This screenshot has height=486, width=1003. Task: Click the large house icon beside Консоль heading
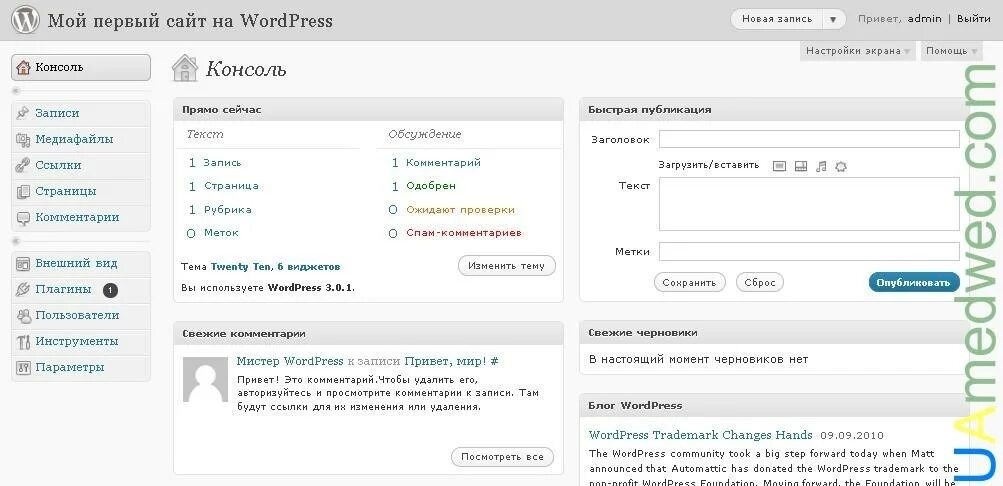pyautogui.click(x=185, y=68)
